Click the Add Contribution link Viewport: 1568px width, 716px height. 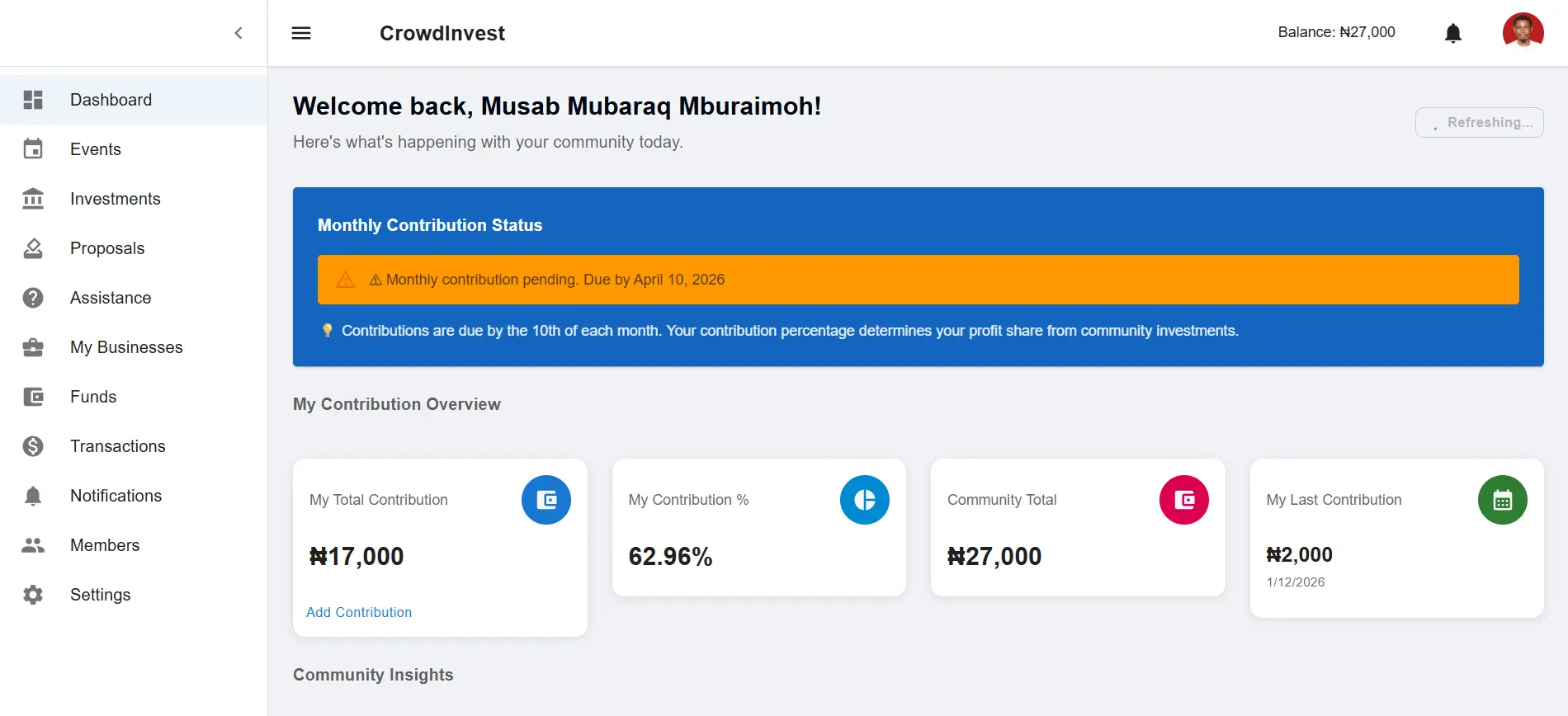pos(359,612)
